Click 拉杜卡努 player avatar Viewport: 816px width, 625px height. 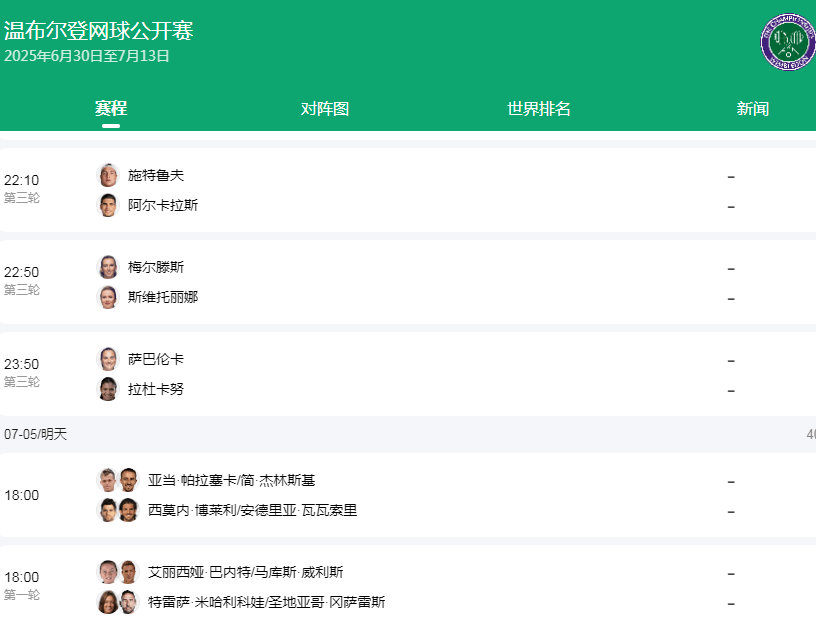[108, 389]
